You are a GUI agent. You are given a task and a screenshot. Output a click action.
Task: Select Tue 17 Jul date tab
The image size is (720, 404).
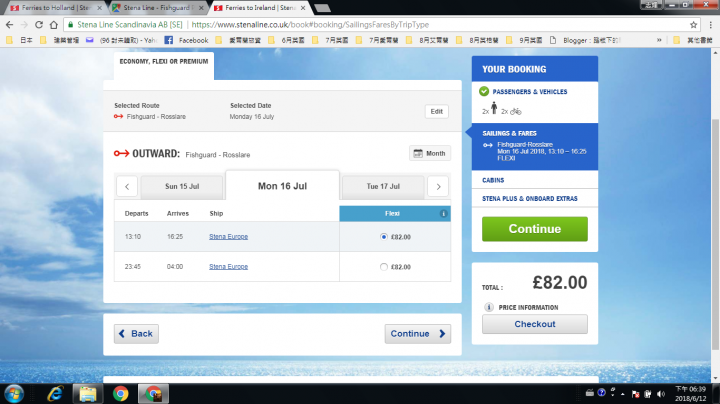point(383,187)
